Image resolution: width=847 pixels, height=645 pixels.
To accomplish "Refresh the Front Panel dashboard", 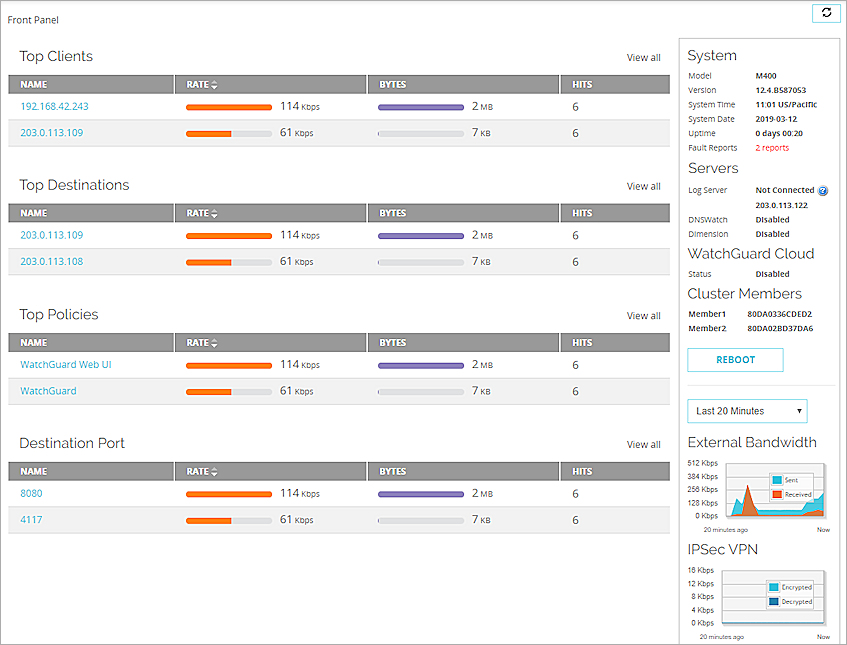I will [x=826, y=14].
